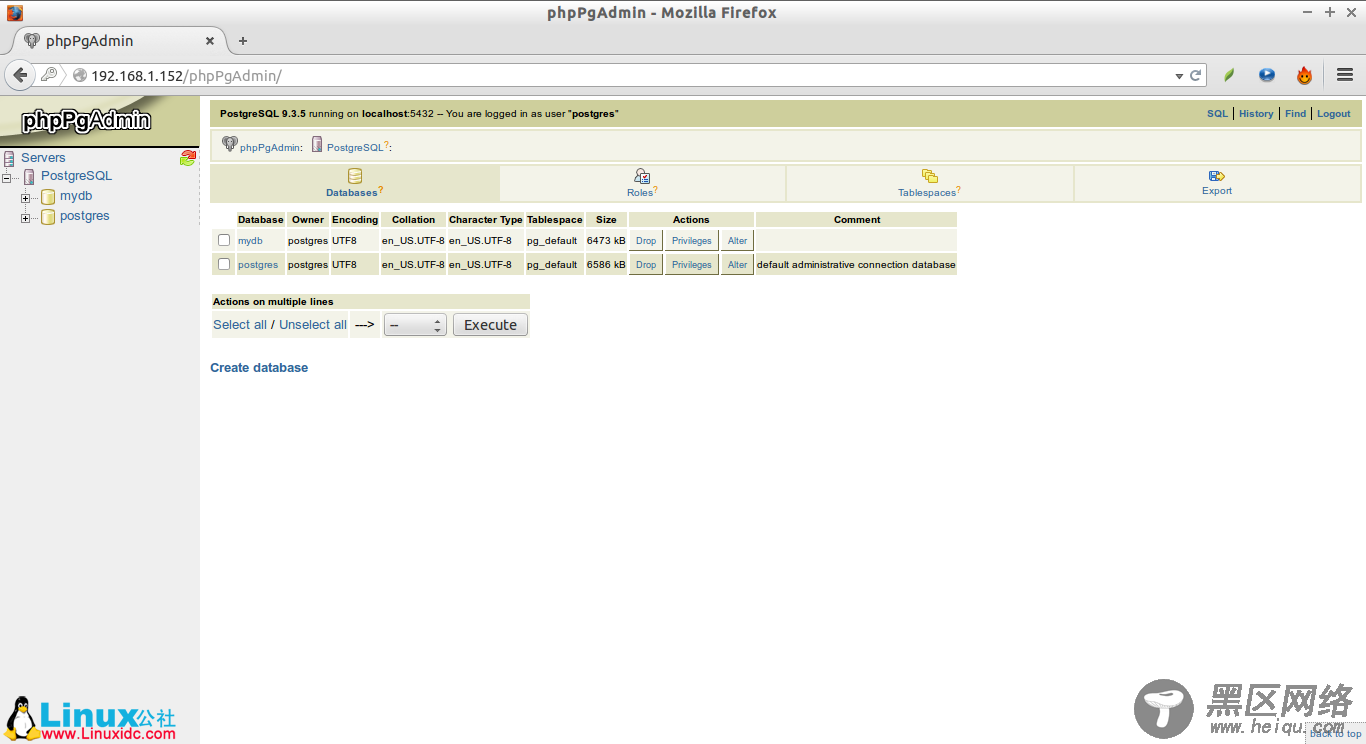The width and height of the screenshot is (1366, 744).
Task: Click the phpPgAdmin logo banner
Action: tap(99, 121)
